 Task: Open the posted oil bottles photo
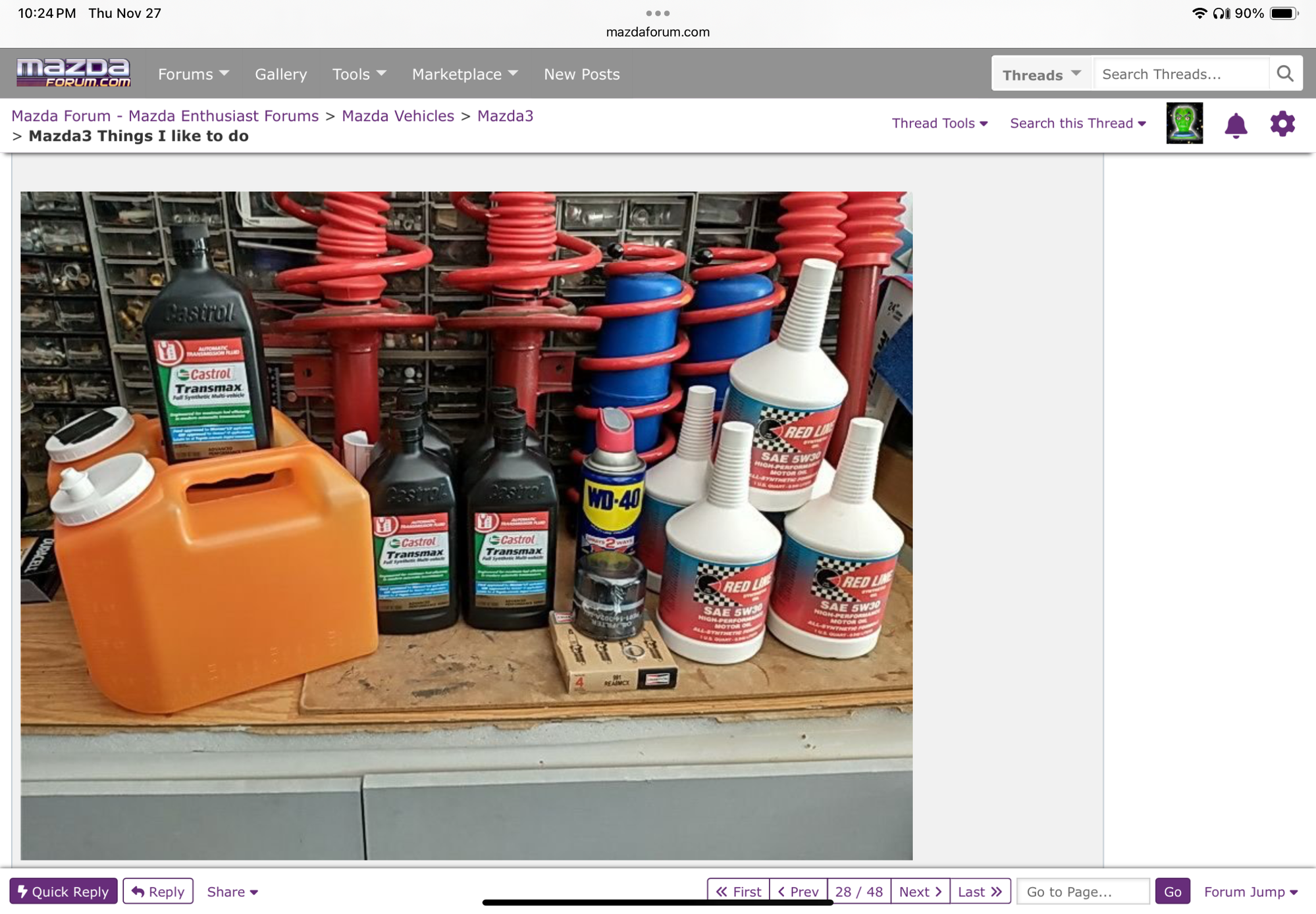466,525
